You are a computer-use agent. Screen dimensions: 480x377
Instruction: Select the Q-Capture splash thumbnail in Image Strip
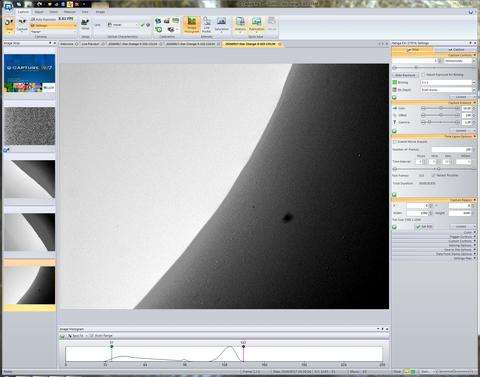[x=30, y=73]
